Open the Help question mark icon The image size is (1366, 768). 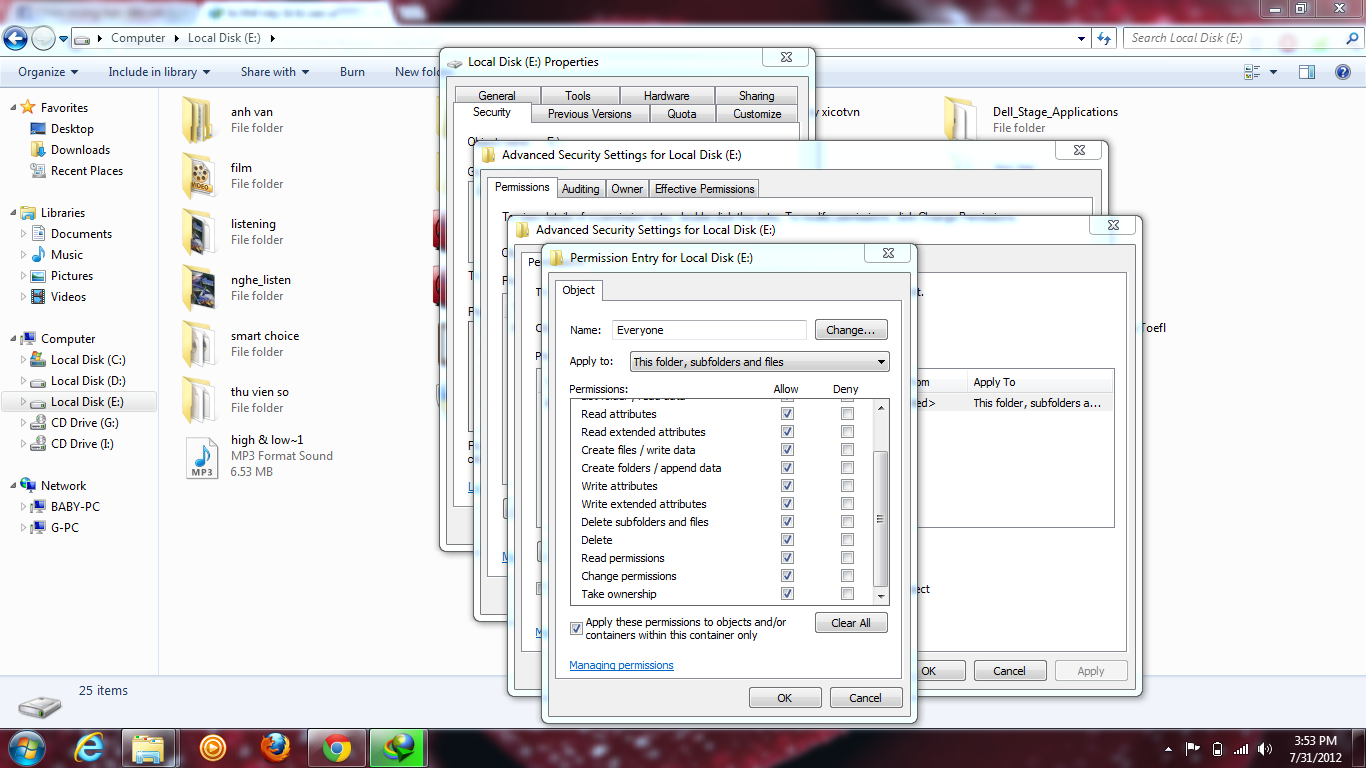1343,72
